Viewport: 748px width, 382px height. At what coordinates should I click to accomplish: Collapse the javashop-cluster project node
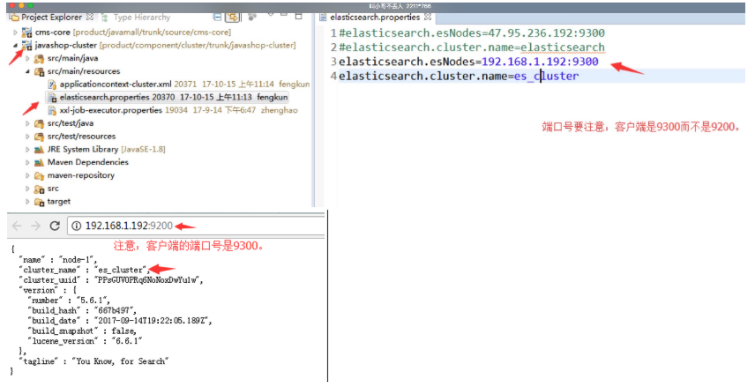(x=15, y=45)
